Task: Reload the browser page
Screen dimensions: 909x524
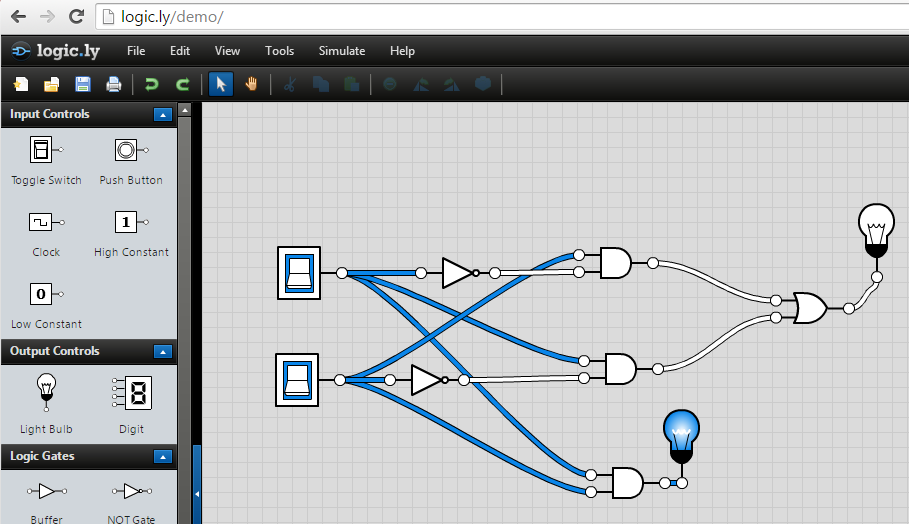Action: pos(76,17)
